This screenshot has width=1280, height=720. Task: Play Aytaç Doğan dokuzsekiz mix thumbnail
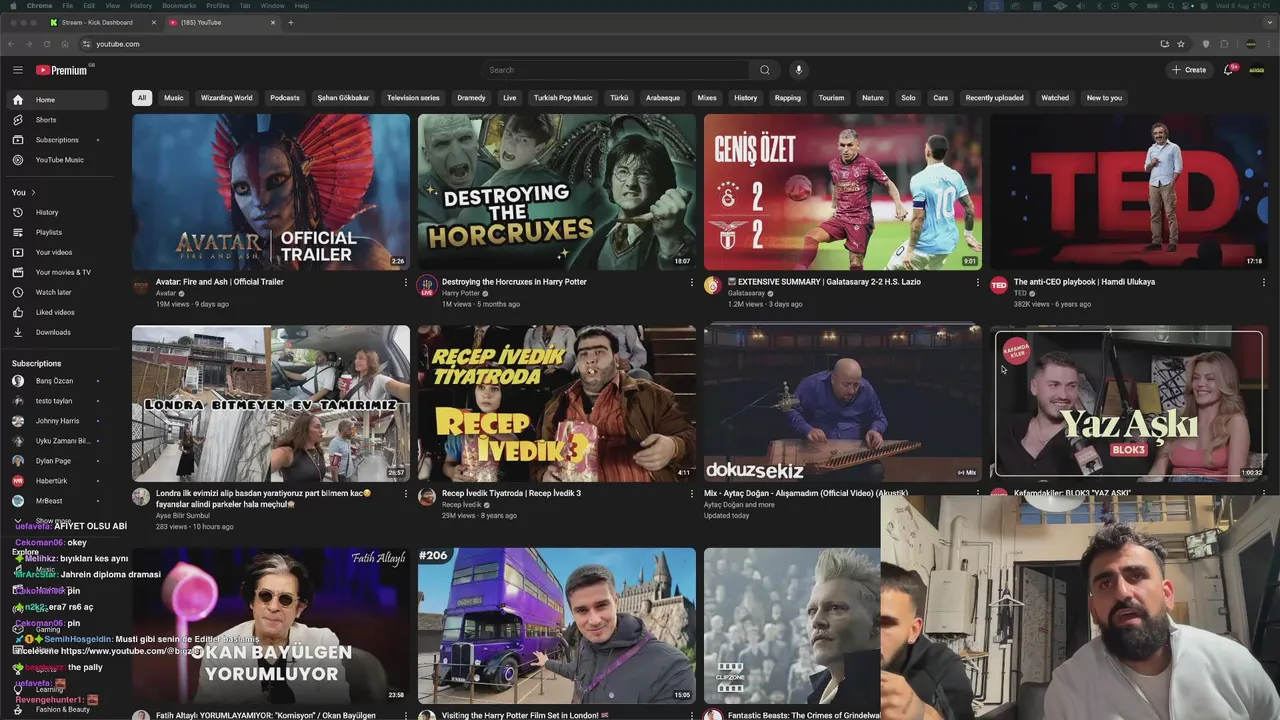pos(843,404)
